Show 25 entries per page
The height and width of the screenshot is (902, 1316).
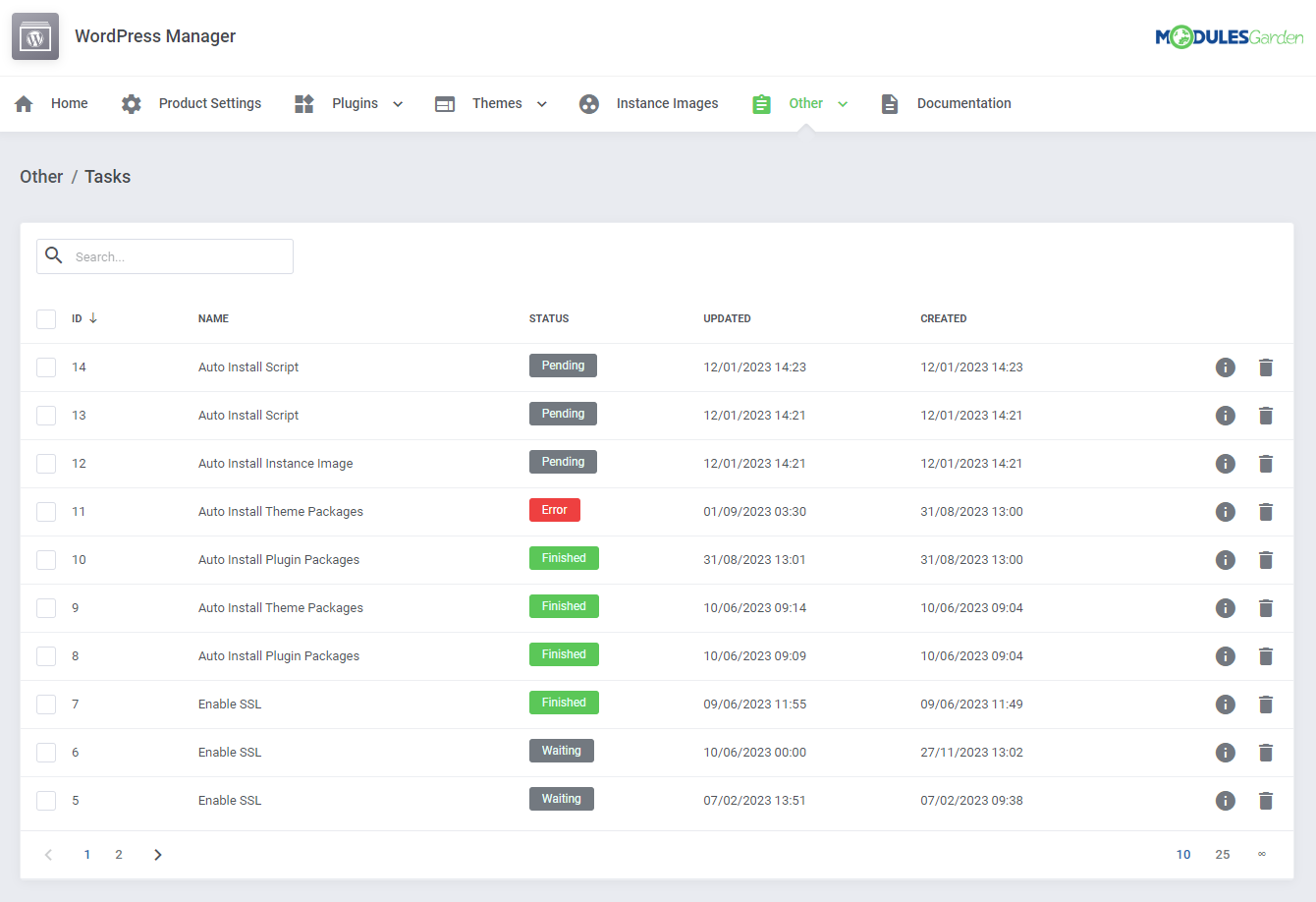[1223, 855]
